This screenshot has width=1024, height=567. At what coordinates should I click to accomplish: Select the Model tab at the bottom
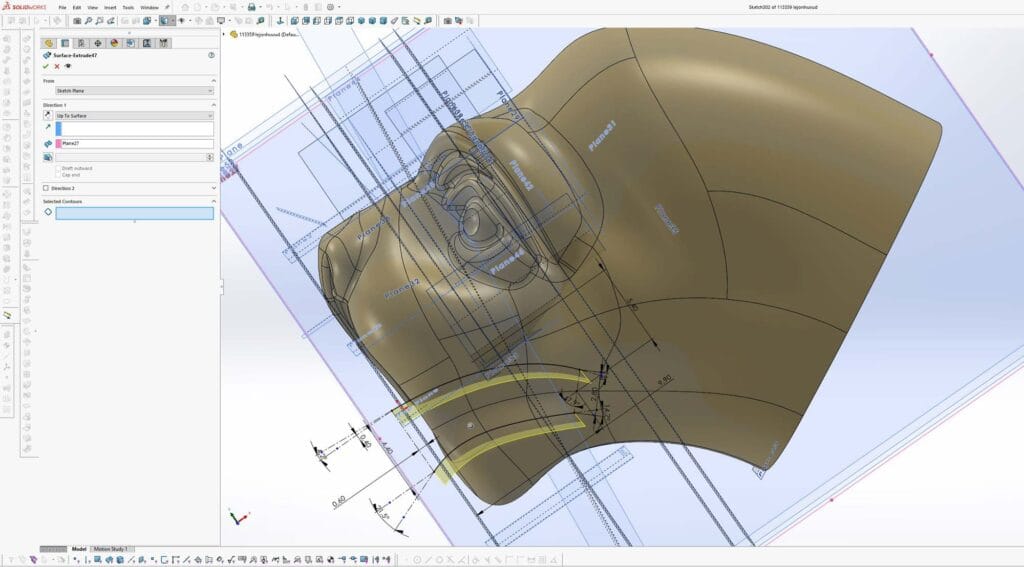click(79, 549)
